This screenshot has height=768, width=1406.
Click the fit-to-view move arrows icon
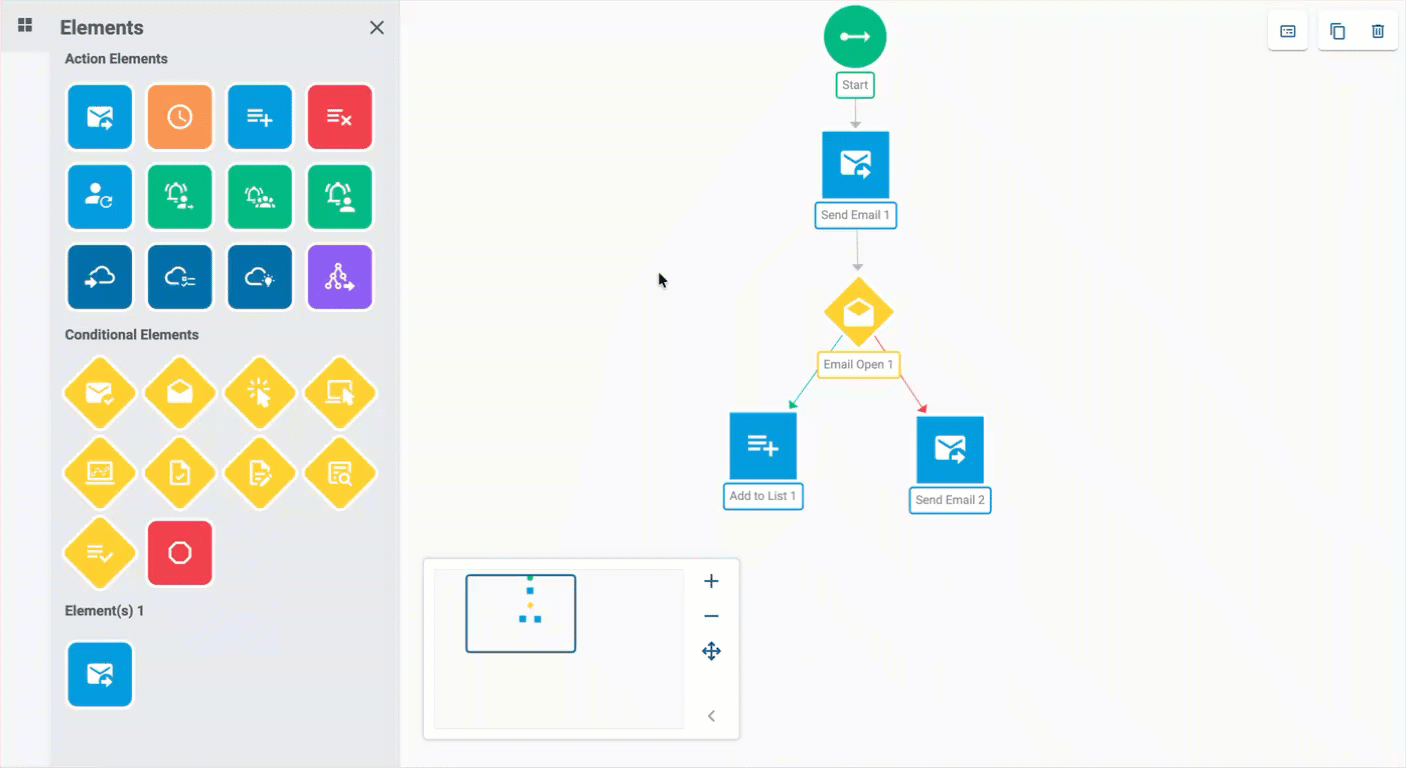(x=711, y=651)
